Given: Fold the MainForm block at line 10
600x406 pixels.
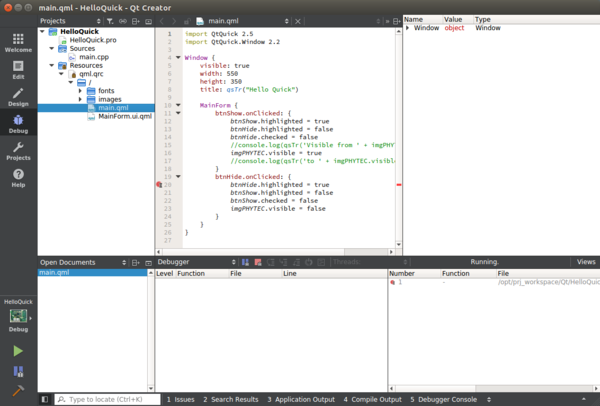Looking at the screenshot, I should (178, 105).
